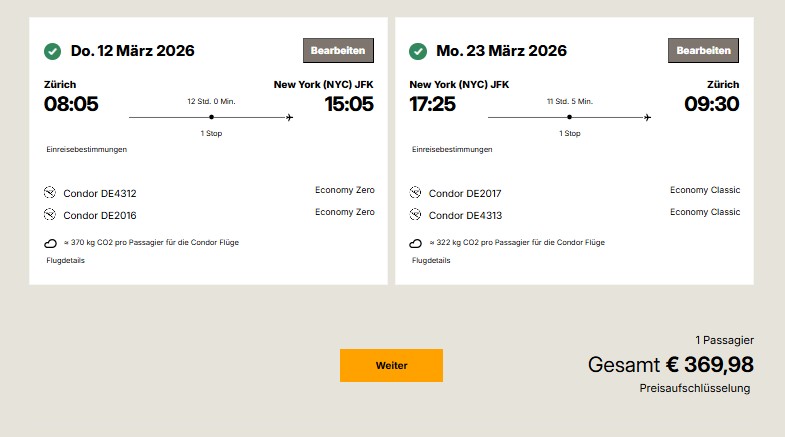Image resolution: width=785 pixels, height=437 pixels.
Task: Edit the return 23 März flight via Bearbeiten
Action: pos(703,50)
